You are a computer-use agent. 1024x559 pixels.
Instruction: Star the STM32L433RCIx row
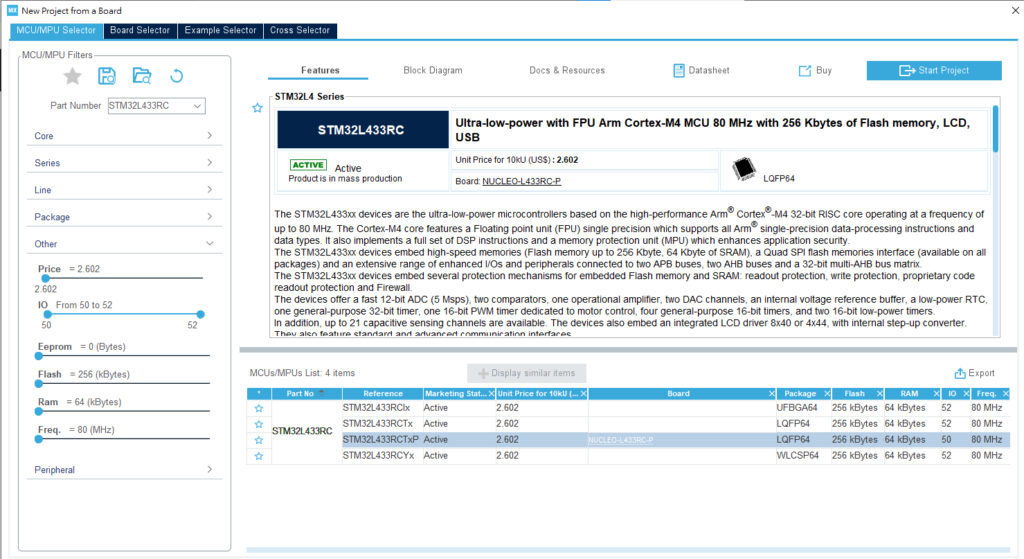(x=259, y=408)
